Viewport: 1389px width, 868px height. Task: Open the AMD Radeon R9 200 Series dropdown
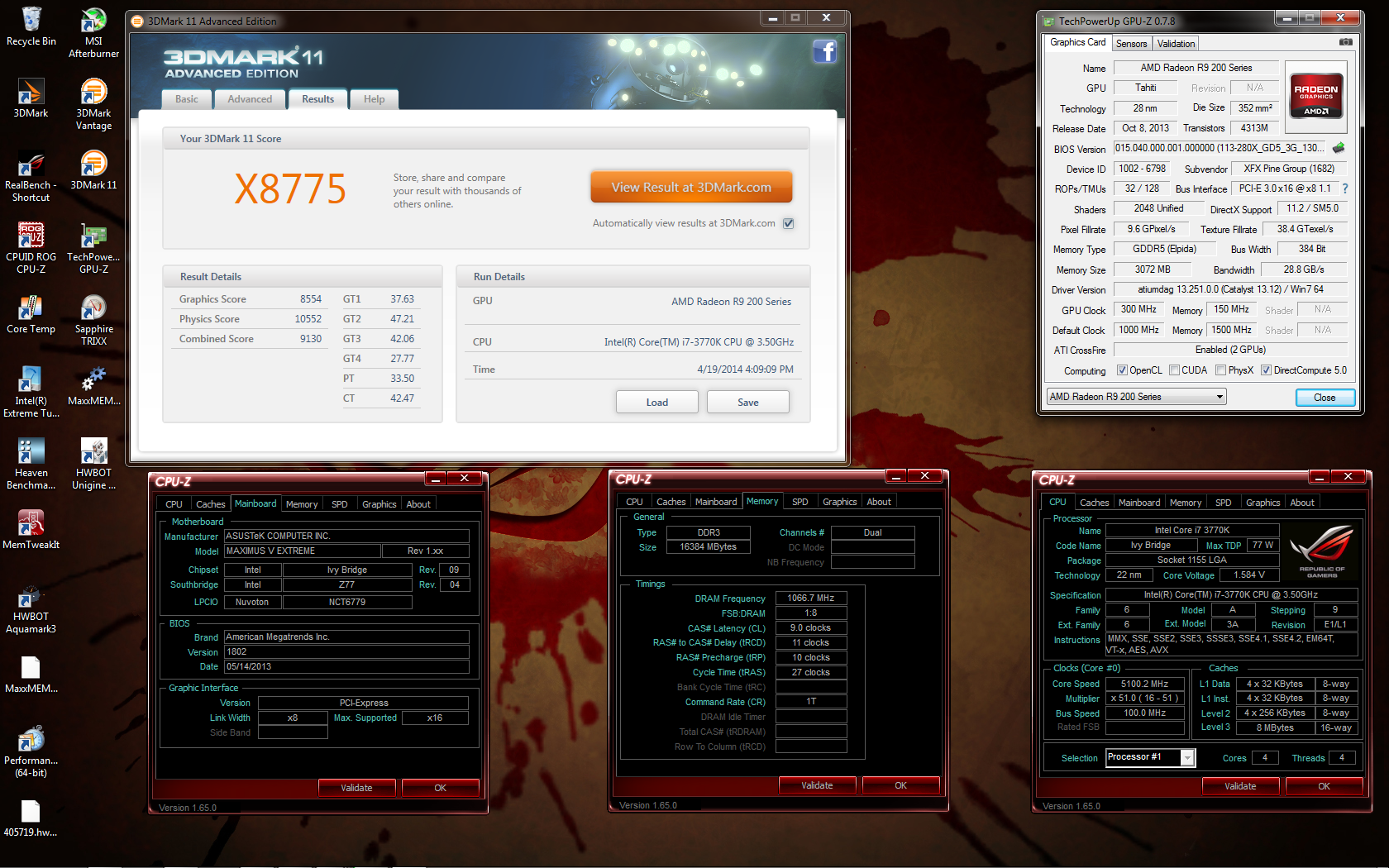(1136, 397)
